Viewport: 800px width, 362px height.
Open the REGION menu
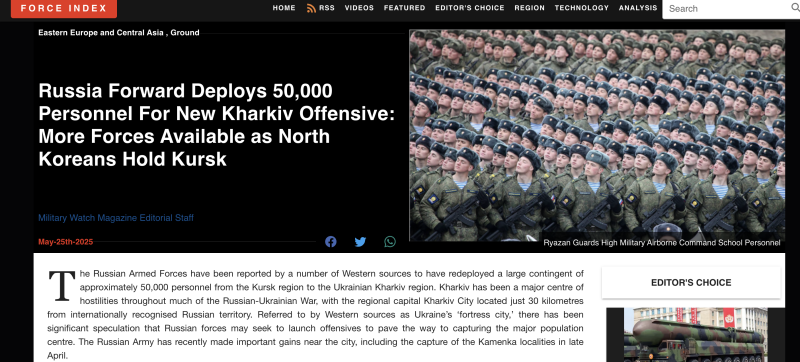point(530,8)
